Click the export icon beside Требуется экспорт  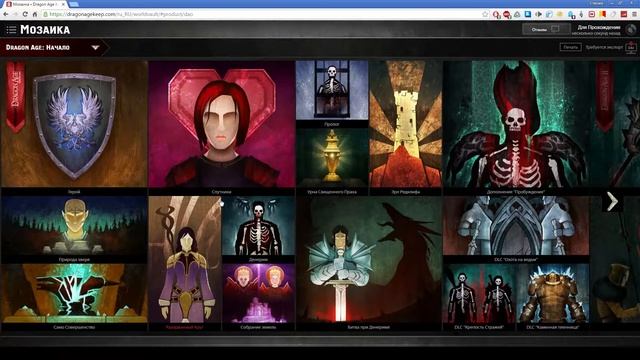point(631,47)
